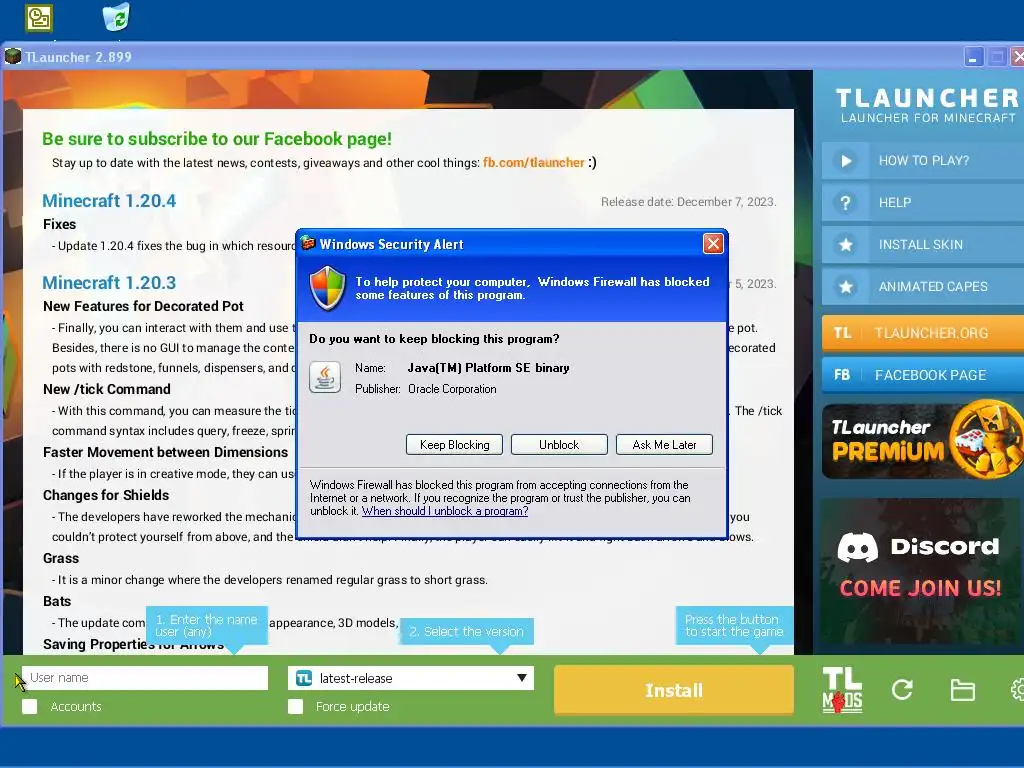
Task: Click the yellow Install button
Action: 674,690
